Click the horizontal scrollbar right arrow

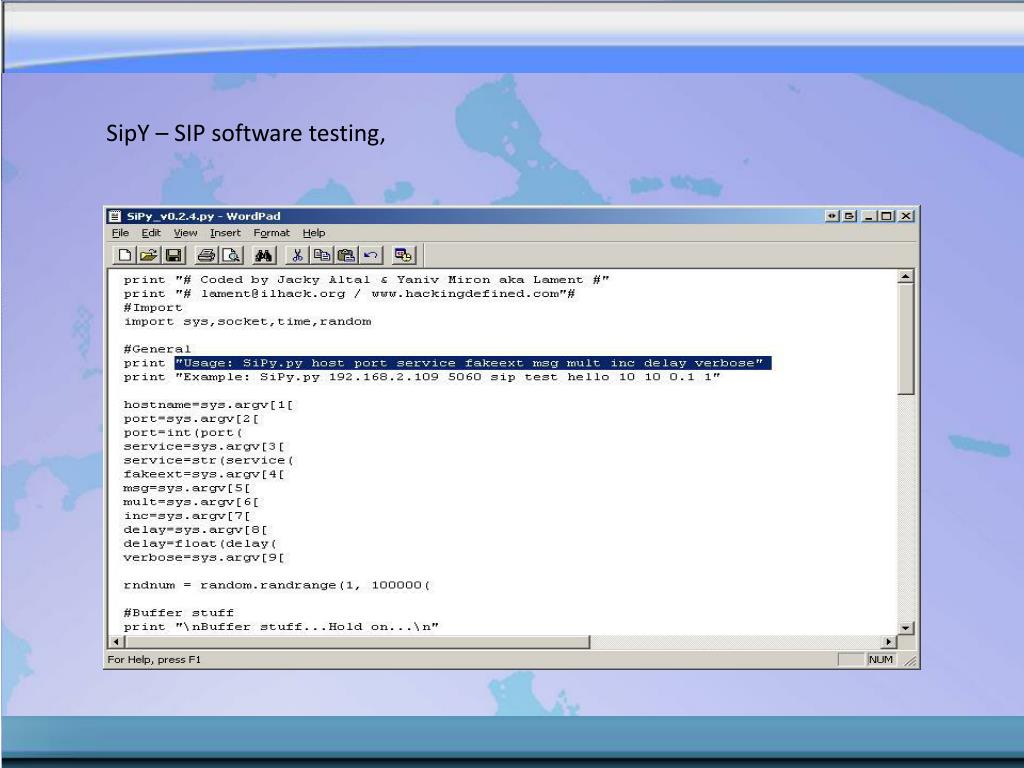click(x=888, y=642)
